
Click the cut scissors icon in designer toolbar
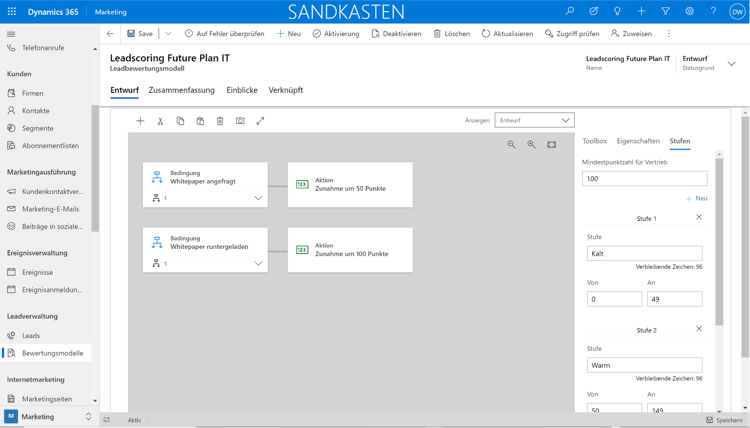coord(160,121)
